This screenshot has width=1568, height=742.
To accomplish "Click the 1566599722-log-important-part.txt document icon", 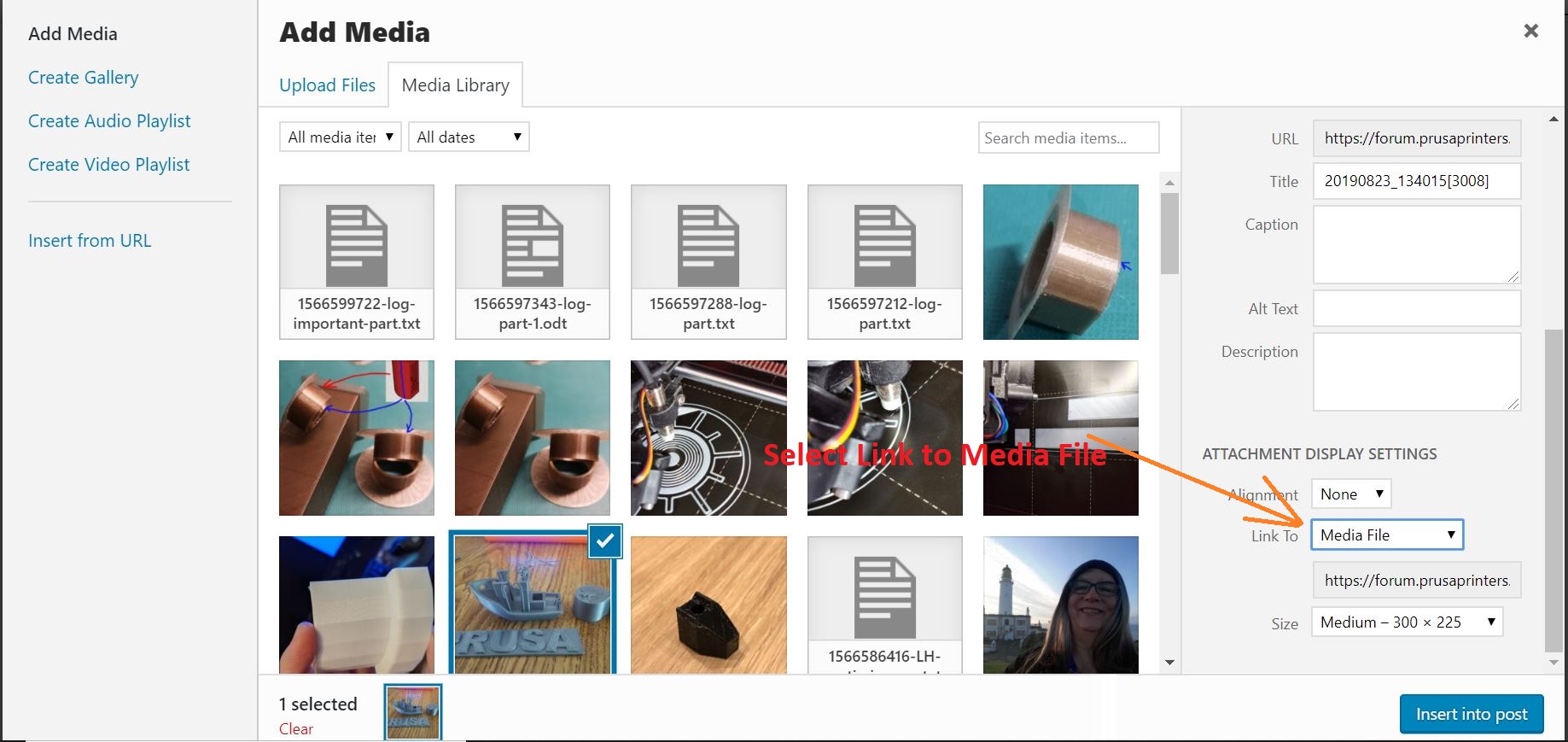I will click(x=356, y=246).
